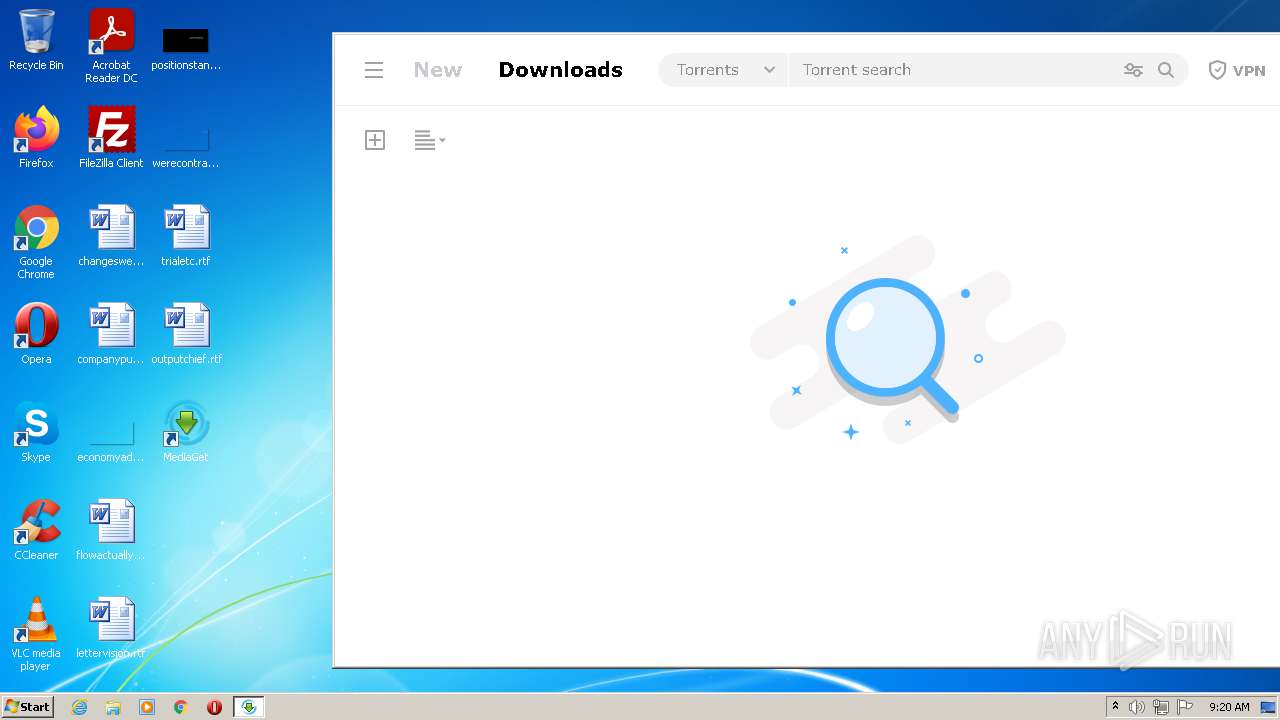
Task: Open the MediaGet hamburger menu
Action: (x=374, y=70)
